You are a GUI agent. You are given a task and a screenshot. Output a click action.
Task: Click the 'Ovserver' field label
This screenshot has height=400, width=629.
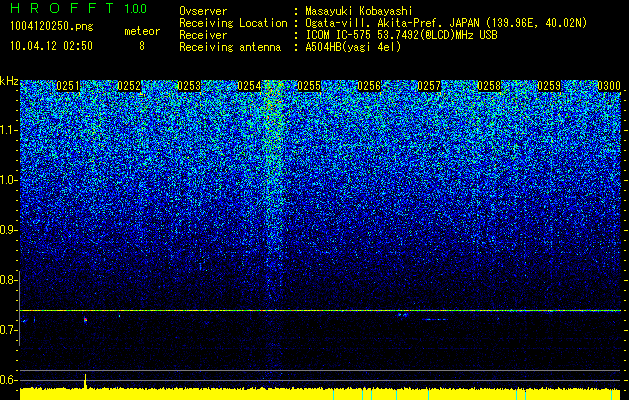tap(203, 11)
